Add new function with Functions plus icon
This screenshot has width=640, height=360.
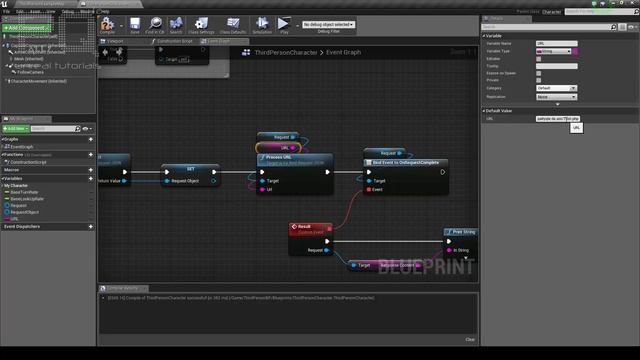coord(91,155)
